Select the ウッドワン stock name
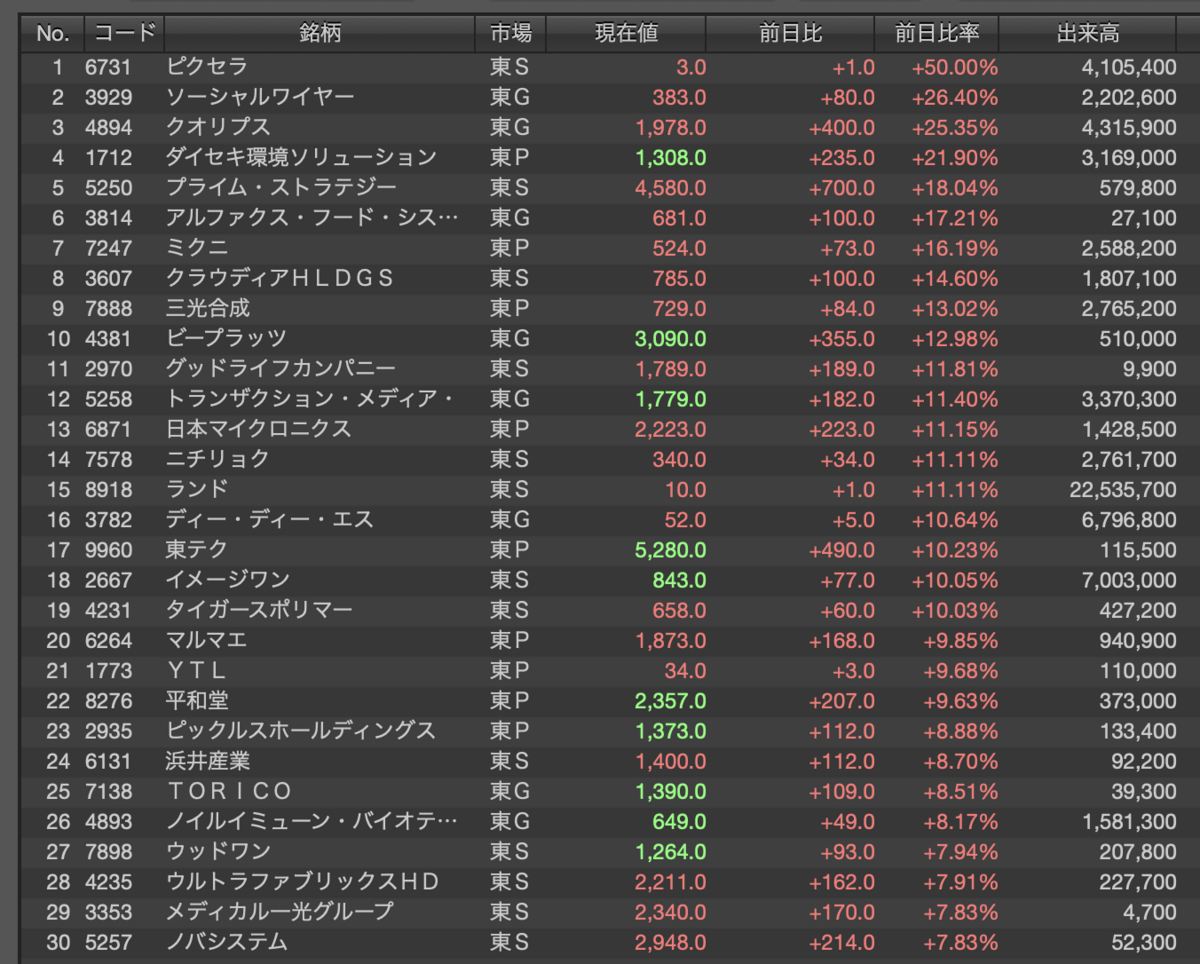 click(218, 851)
